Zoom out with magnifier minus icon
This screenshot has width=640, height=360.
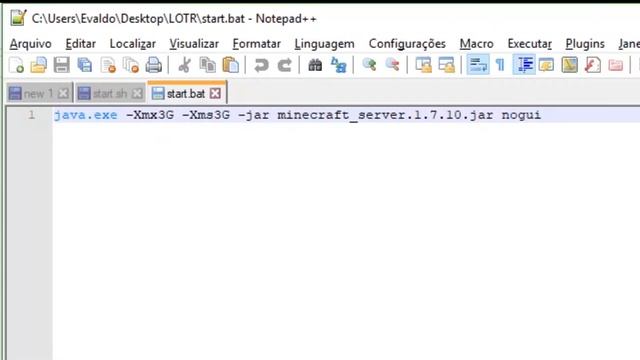[392, 64]
